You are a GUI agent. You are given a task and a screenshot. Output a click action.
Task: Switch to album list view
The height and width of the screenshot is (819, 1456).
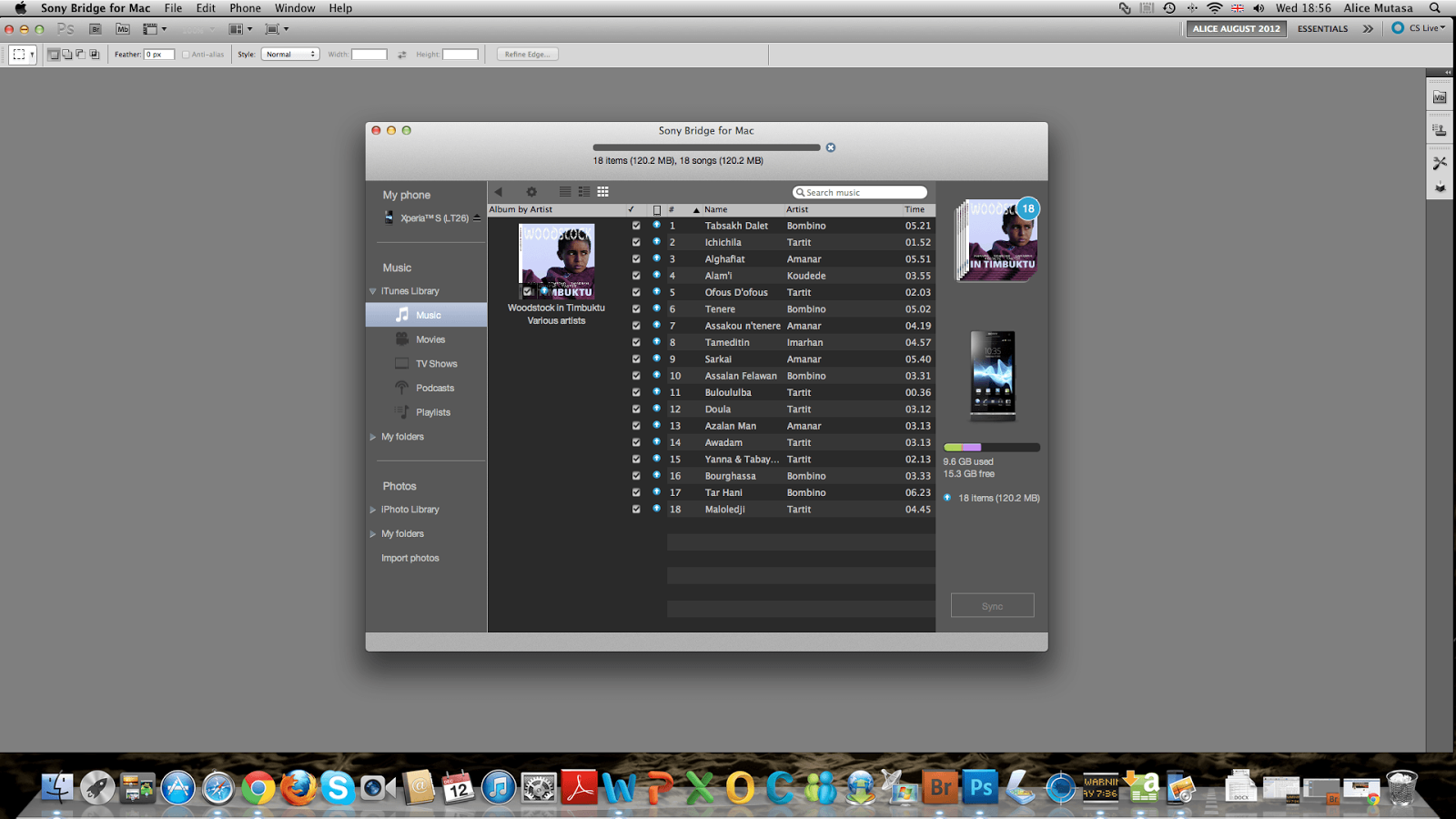click(584, 192)
